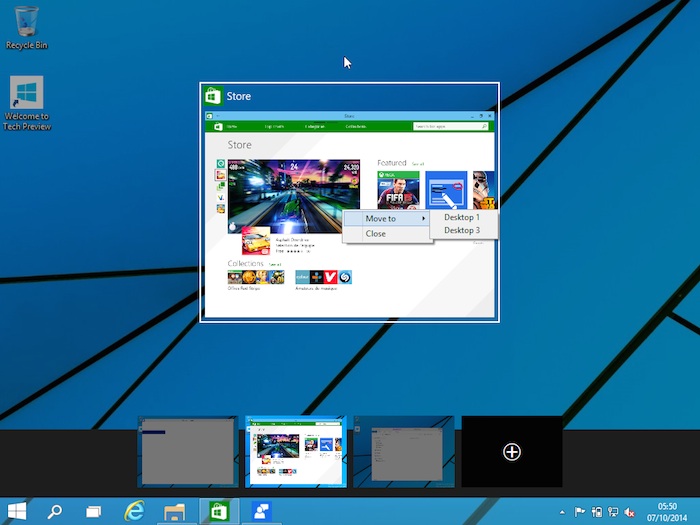Launch Internet Explorer from taskbar
Viewport: 700px width, 525px height.
coord(134,511)
